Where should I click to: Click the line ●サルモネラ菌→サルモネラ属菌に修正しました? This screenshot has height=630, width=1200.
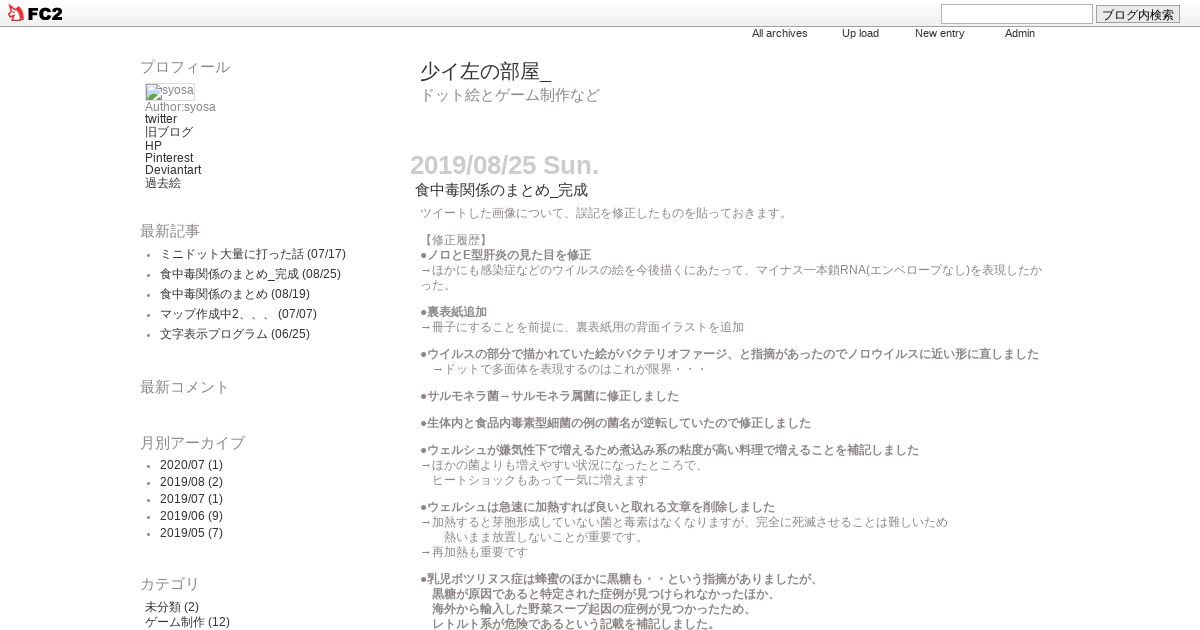(x=549, y=396)
